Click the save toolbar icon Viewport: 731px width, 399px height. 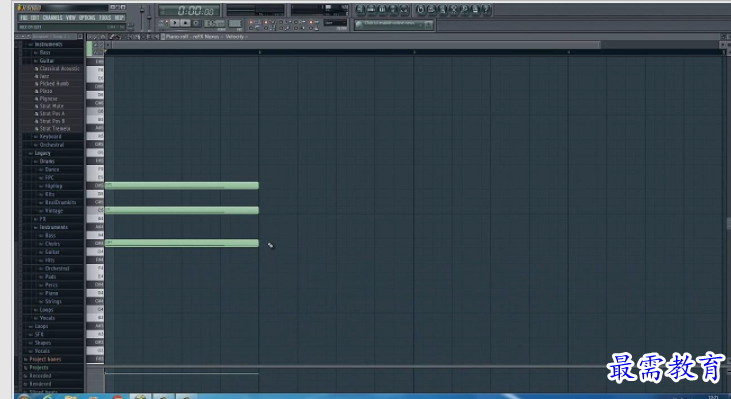[x=432, y=9]
